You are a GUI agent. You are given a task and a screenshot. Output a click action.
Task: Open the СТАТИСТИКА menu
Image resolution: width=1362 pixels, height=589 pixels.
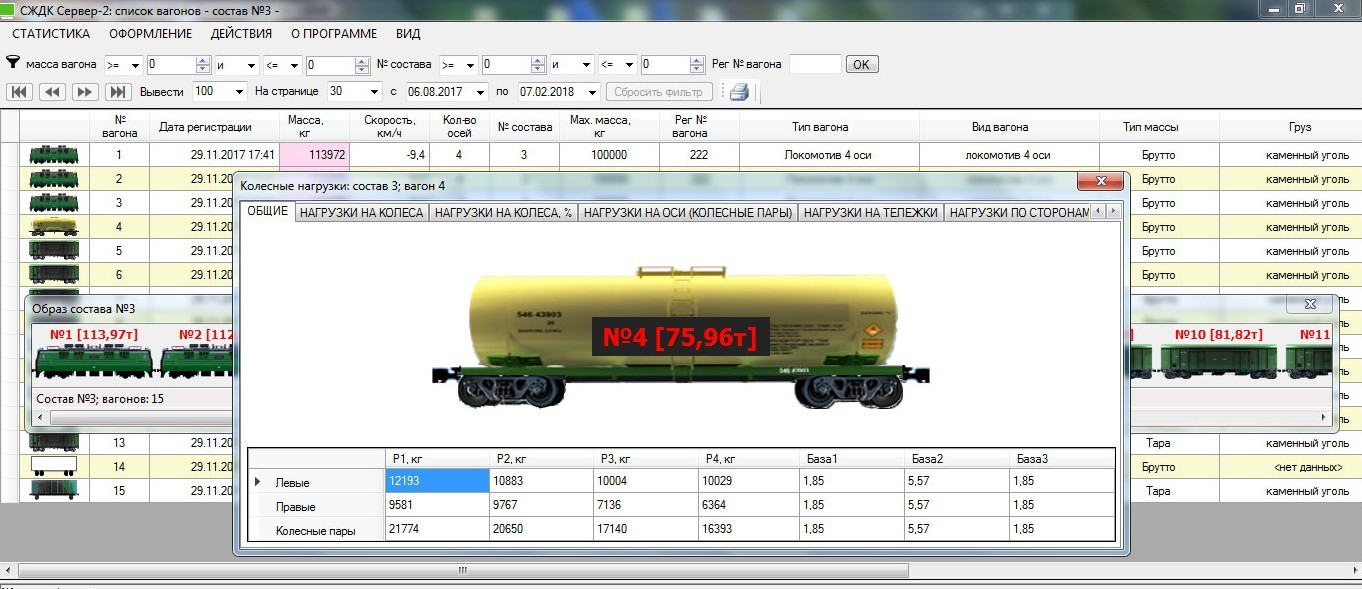coord(51,34)
